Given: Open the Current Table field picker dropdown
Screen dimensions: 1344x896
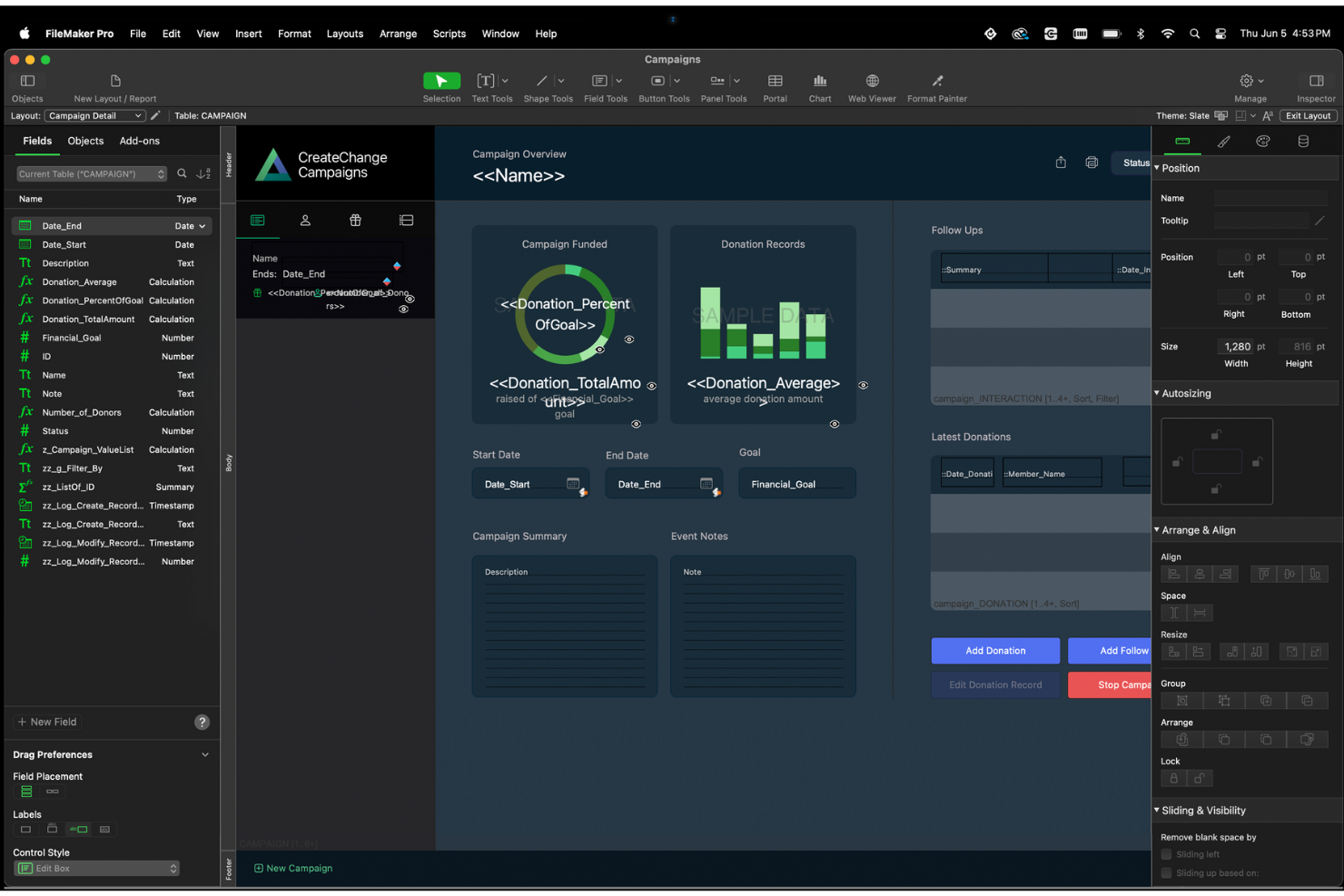Looking at the screenshot, I should pos(159,173).
